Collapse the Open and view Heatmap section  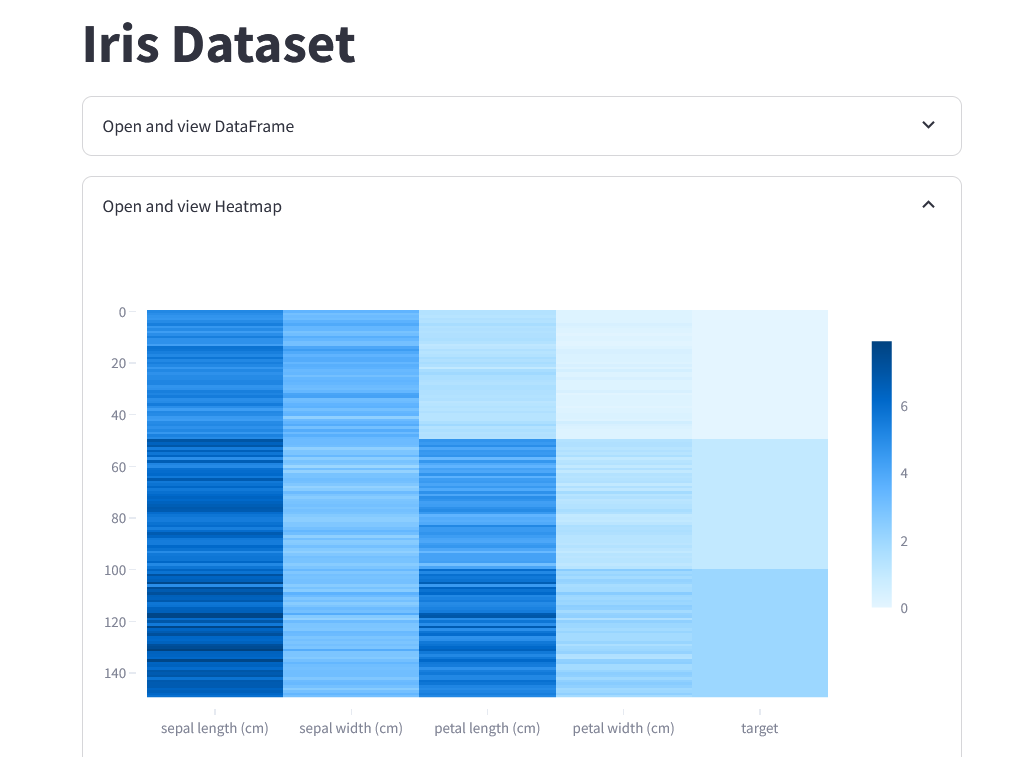tap(522, 206)
